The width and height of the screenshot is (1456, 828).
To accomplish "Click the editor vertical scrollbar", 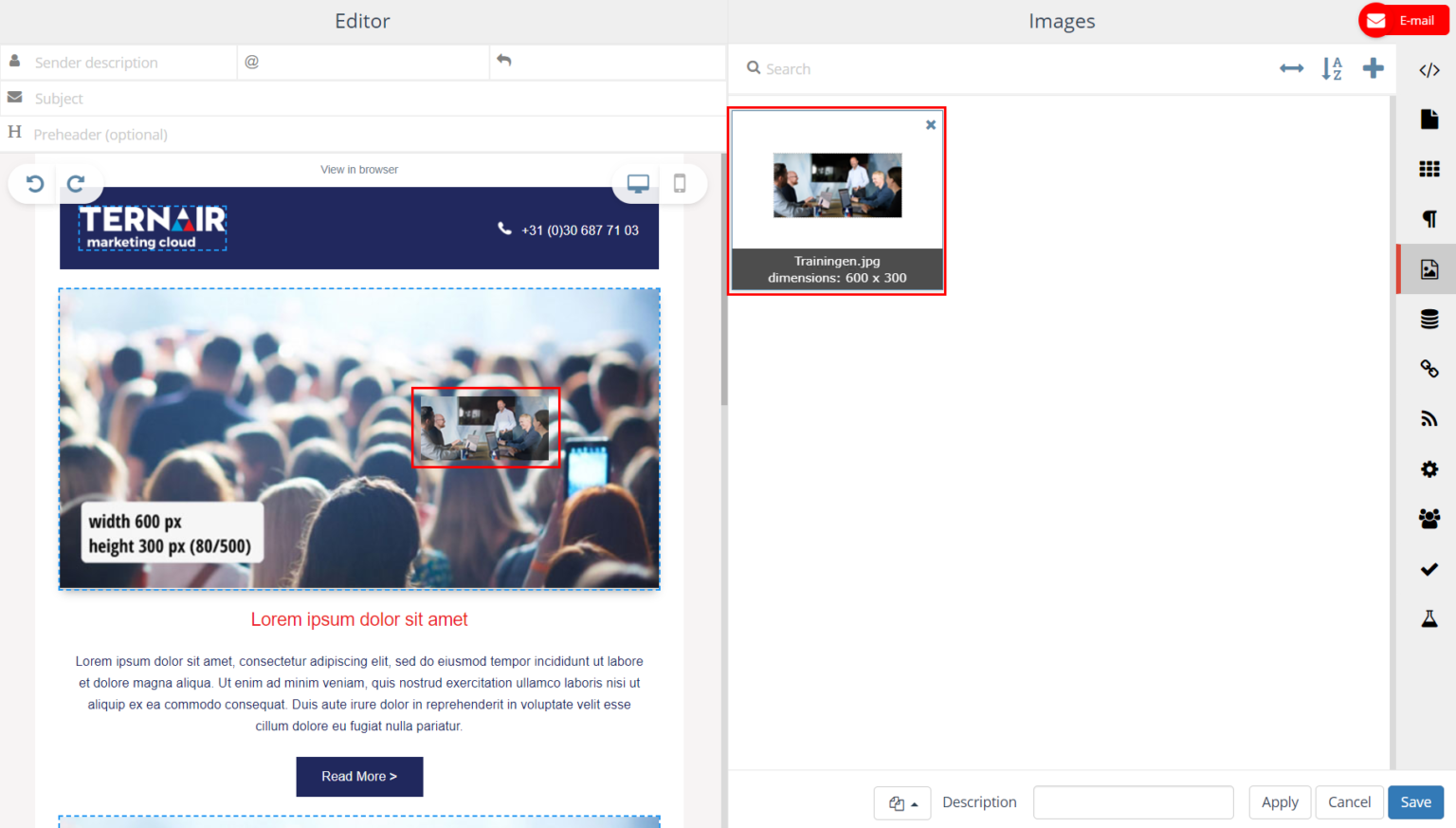I will point(724,279).
